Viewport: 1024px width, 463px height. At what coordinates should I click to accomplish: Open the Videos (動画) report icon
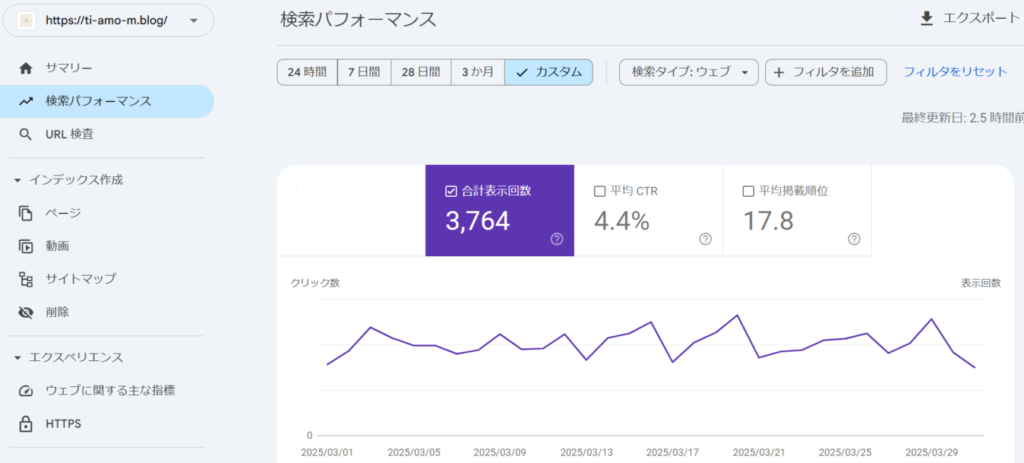[x=26, y=246]
